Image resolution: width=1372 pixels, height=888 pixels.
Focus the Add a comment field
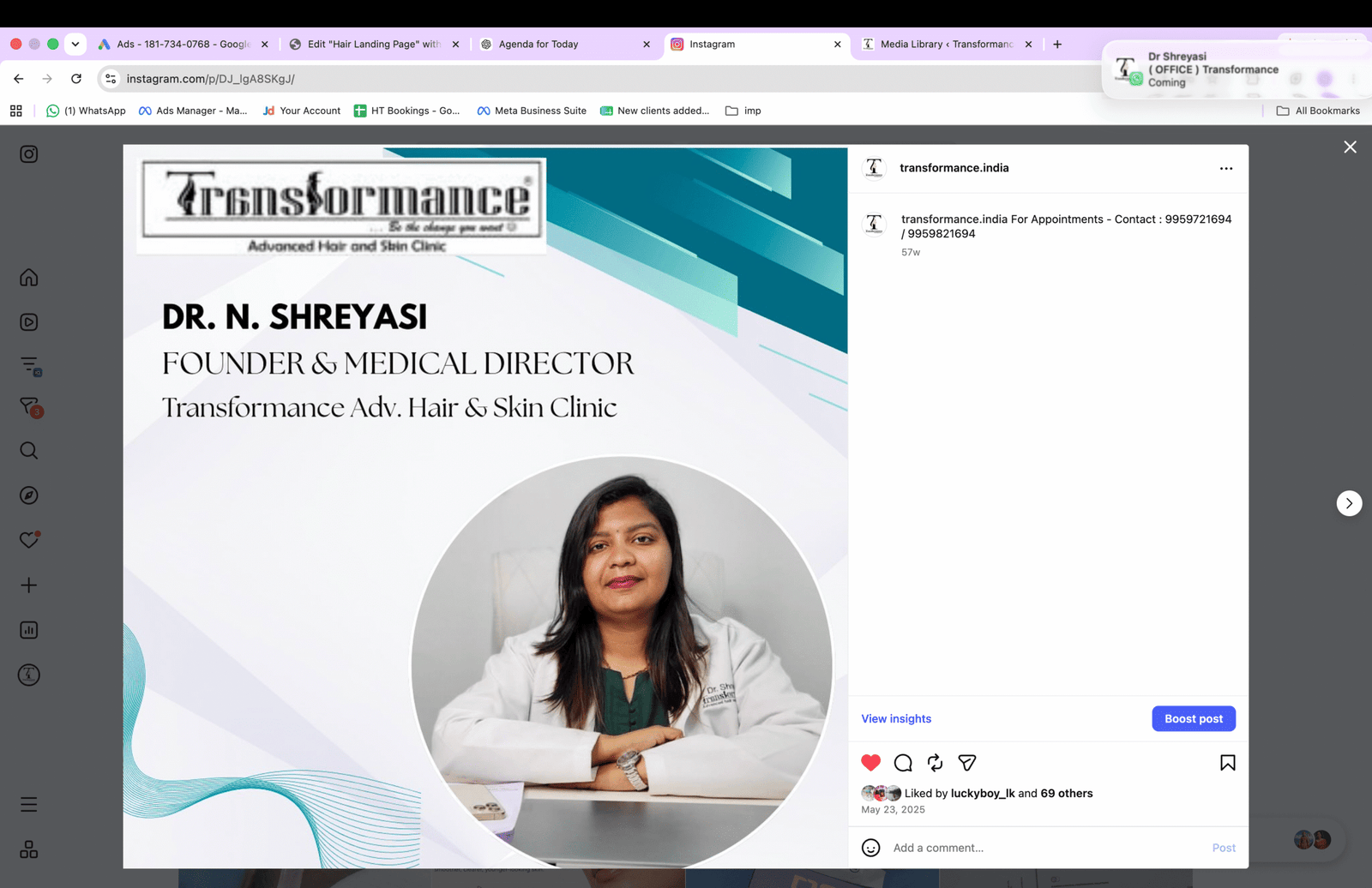coord(1046,848)
